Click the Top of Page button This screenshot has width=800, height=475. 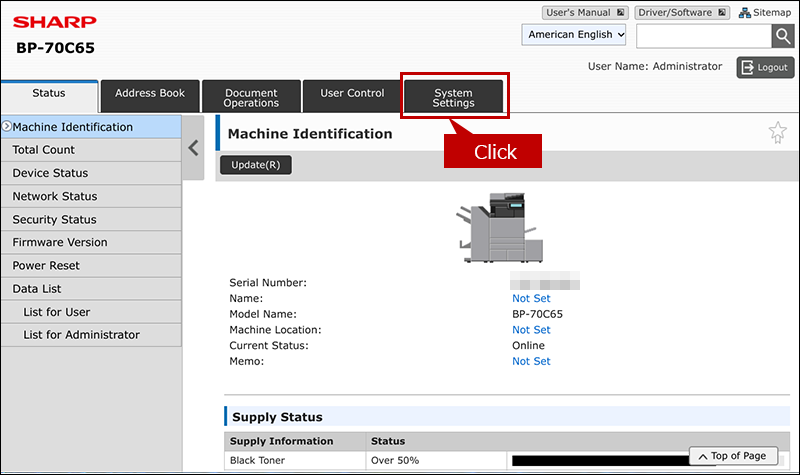coord(733,456)
